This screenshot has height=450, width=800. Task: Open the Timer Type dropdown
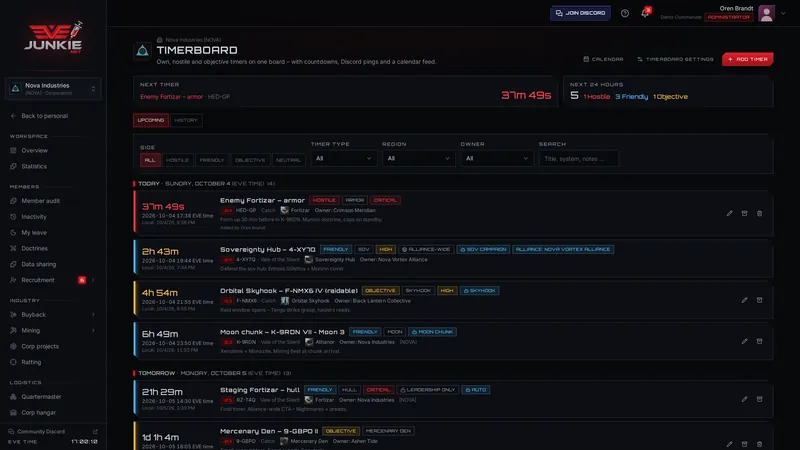[x=343, y=159]
